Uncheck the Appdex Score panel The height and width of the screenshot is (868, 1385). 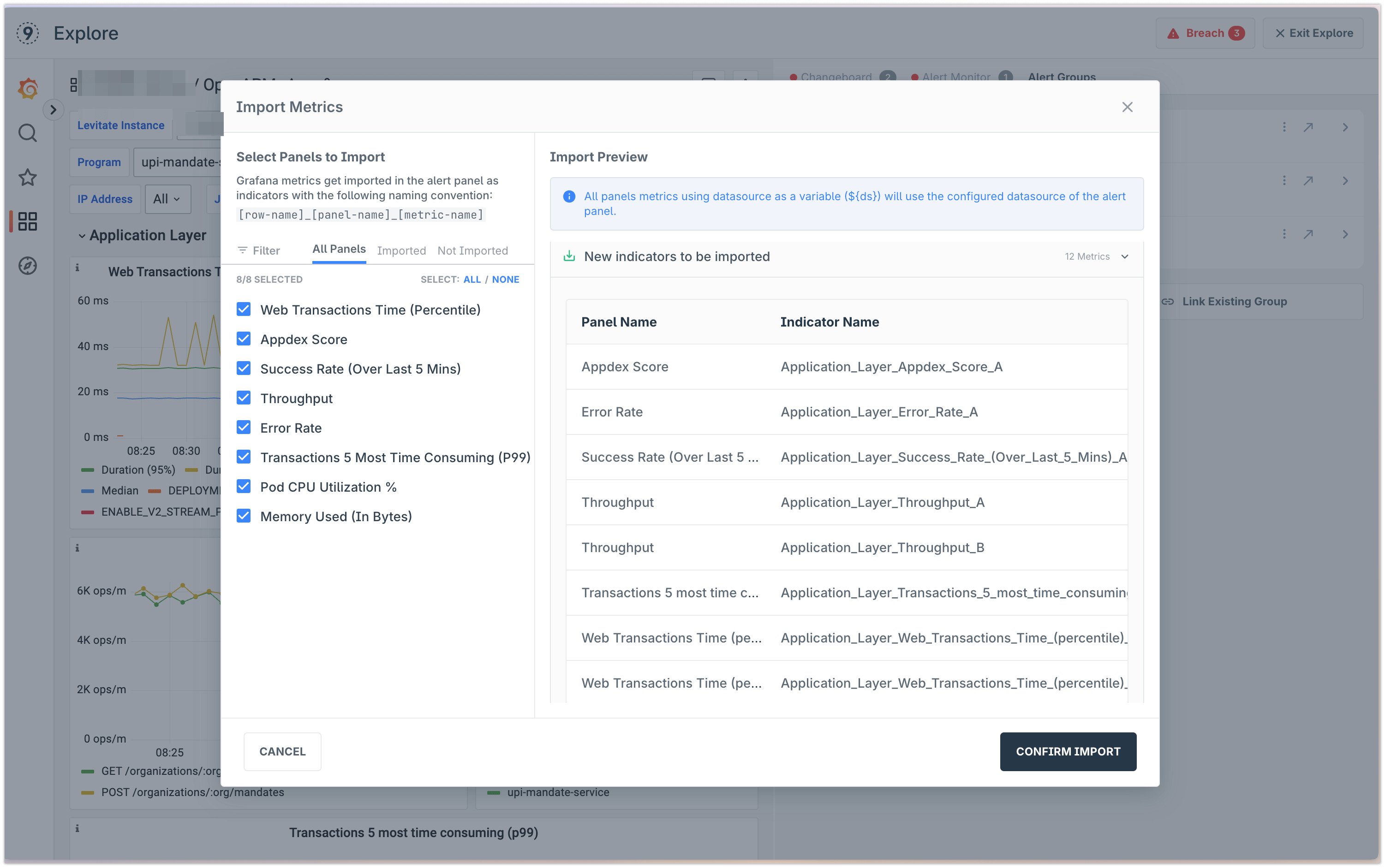[x=244, y=339]
